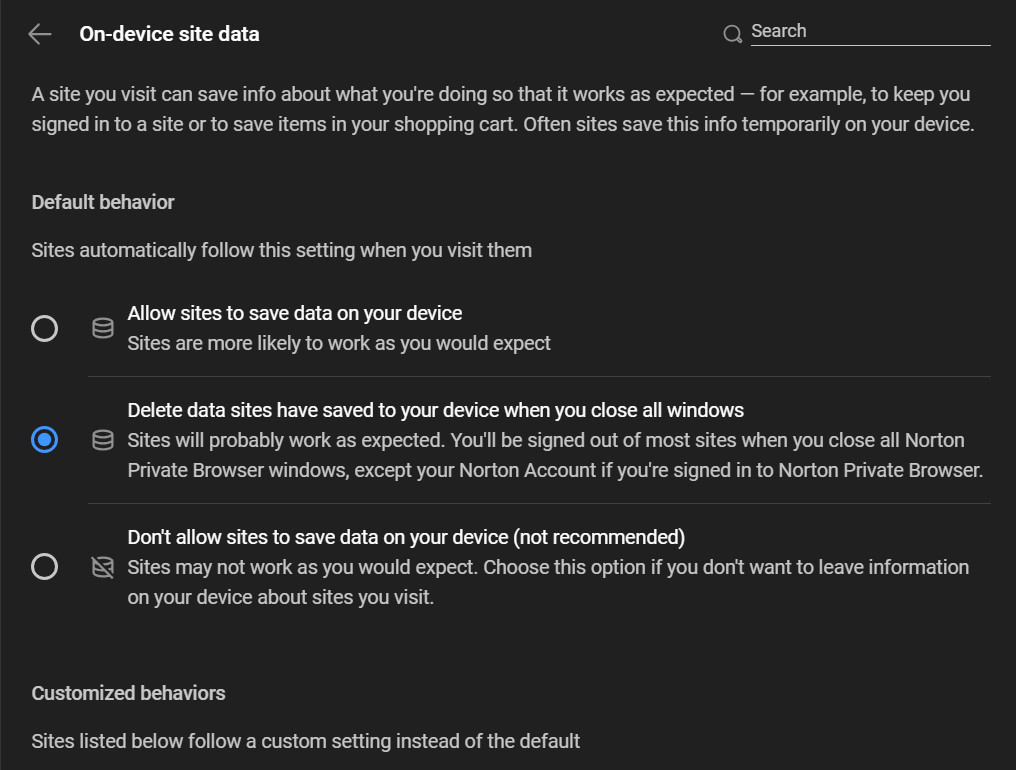
Task: Click the 'Delete data sites have saved' label
Action: [x=435, y=410]
